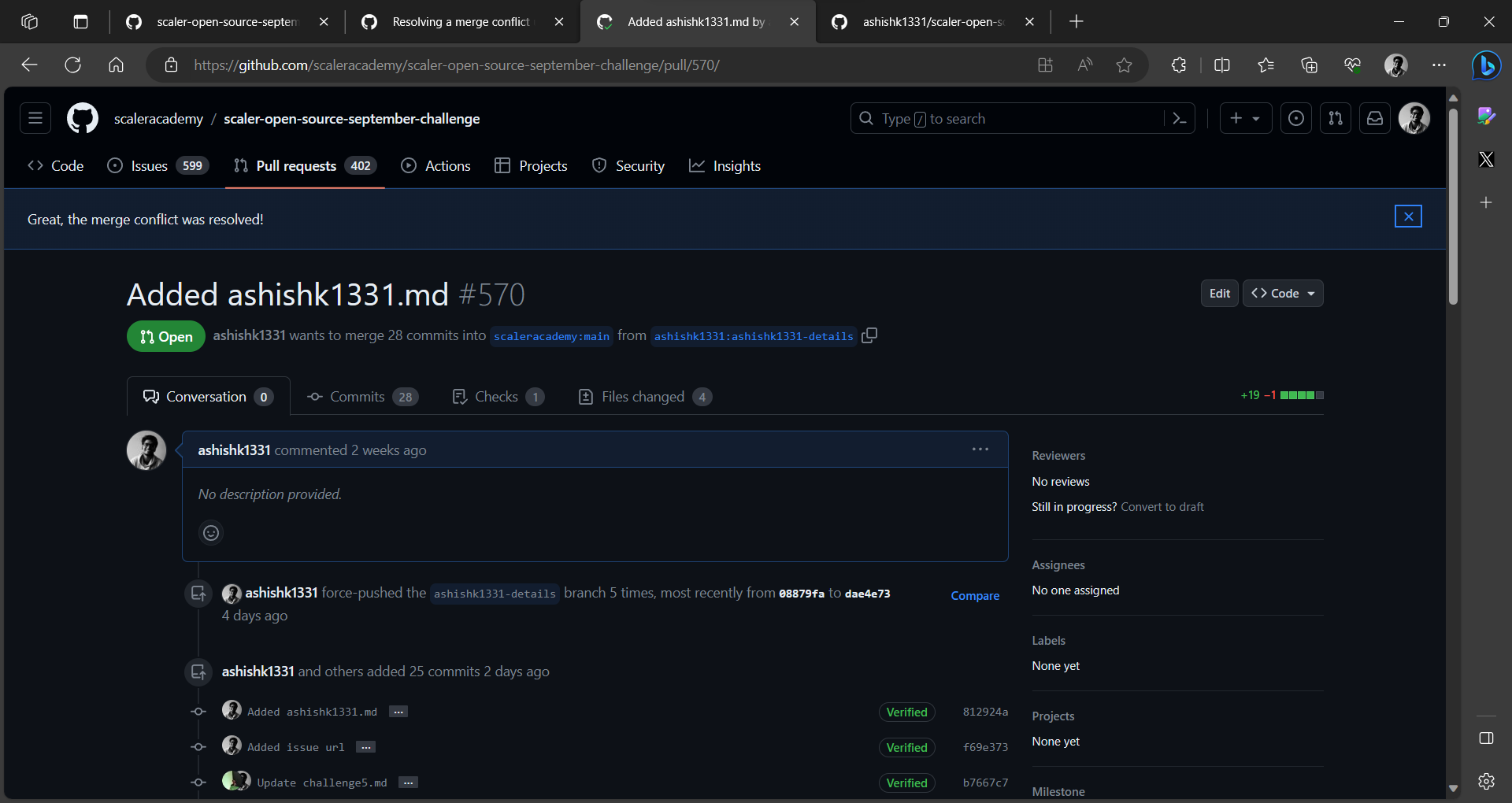Click the Edit button
This screenshot has width=1512, height=803.
[1218, 293]
